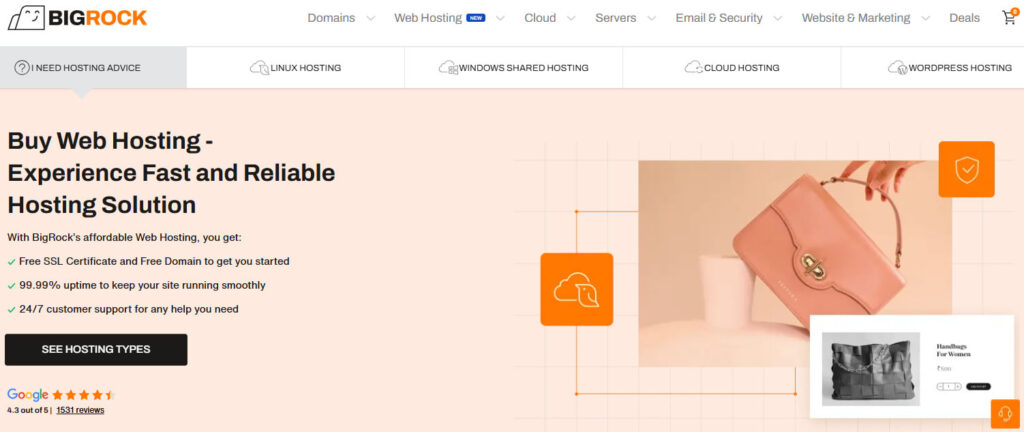Click the quantity stepper on product card

click(x=949, y=386)
